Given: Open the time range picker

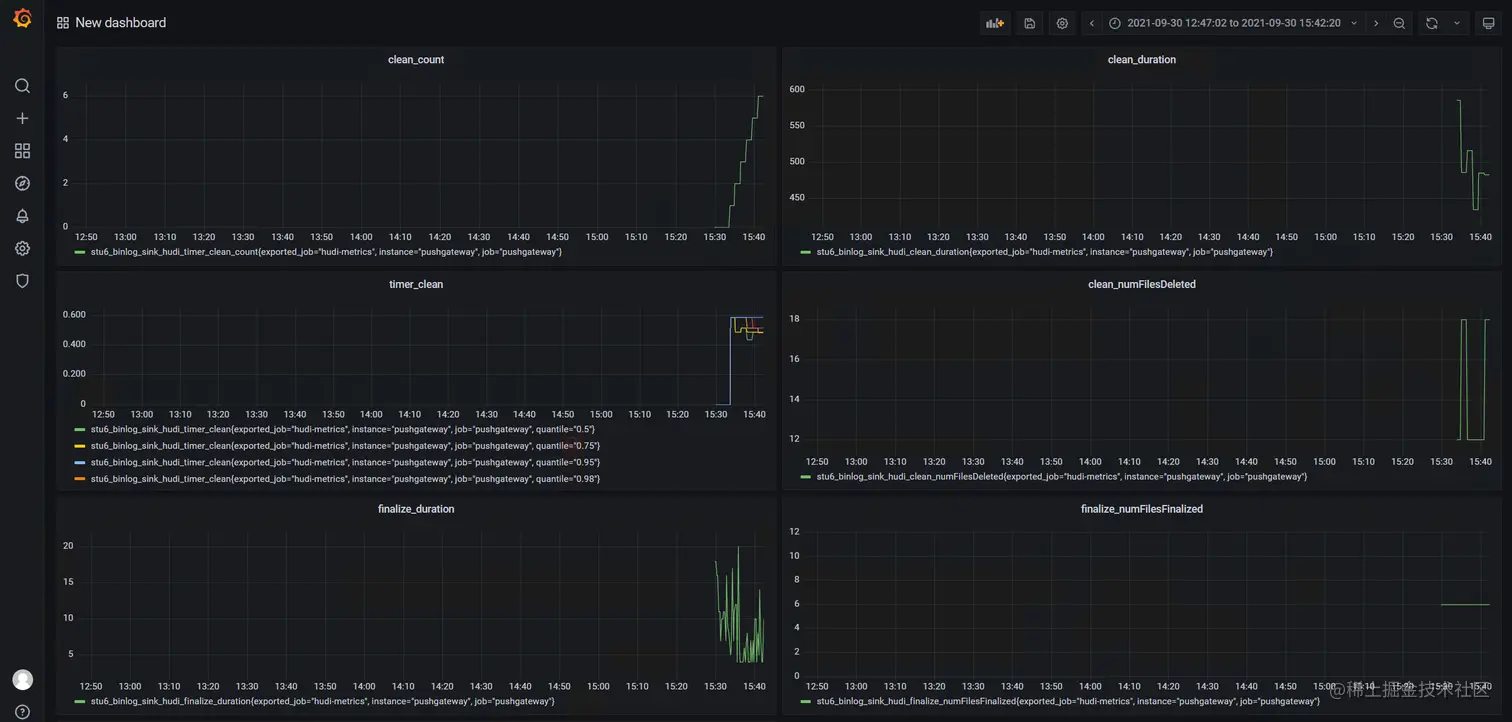Looking at the screenshot, I should click(1233, 23).
